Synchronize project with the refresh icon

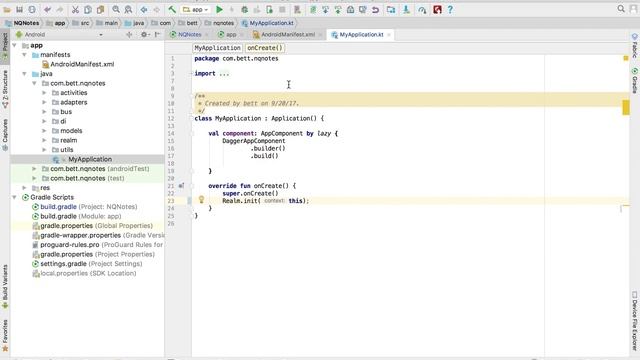coord(32,9)
